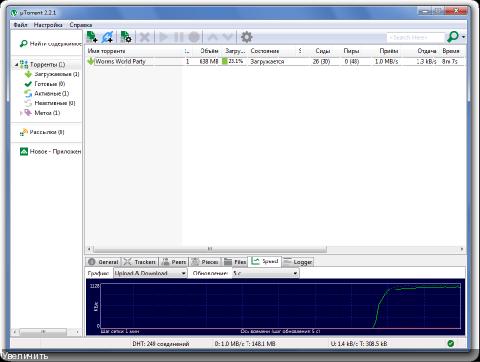Select the Worms World Party torrent row
The height and width of the screenshot is (362, 480).
click(x=275, y=61)
